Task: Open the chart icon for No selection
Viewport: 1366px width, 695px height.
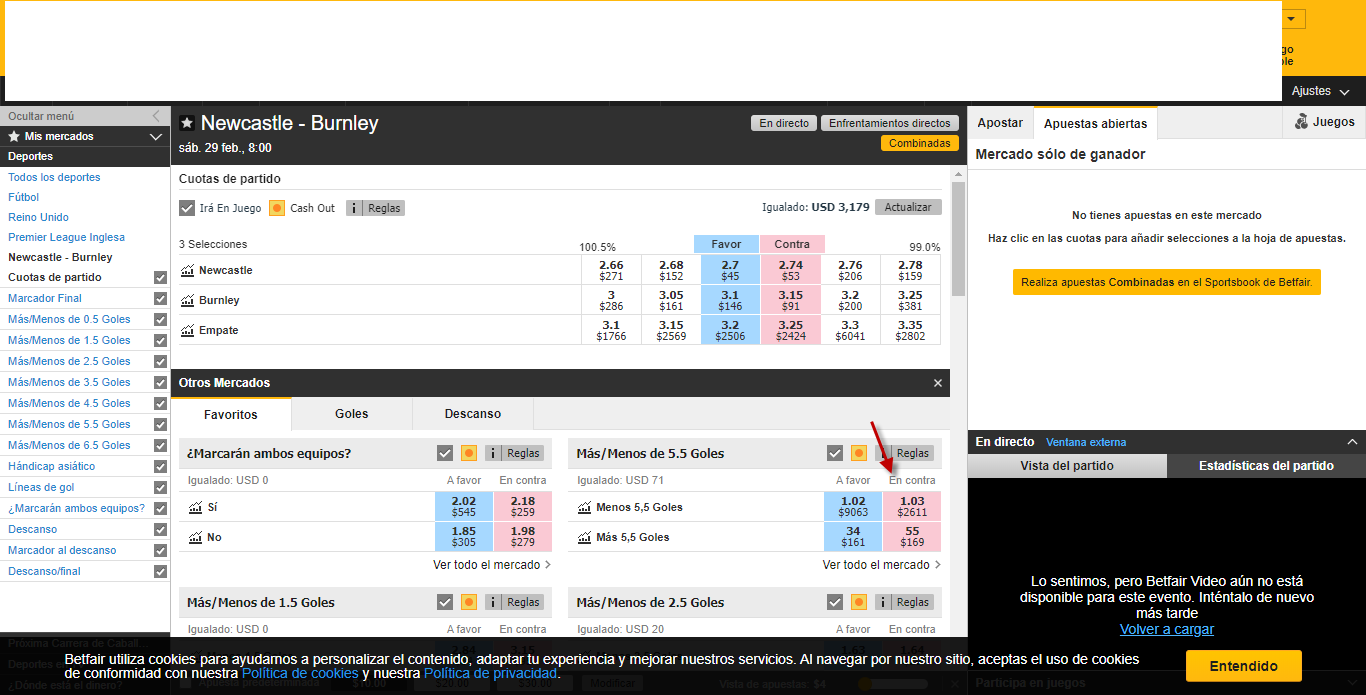Action: tap(195, 537)
